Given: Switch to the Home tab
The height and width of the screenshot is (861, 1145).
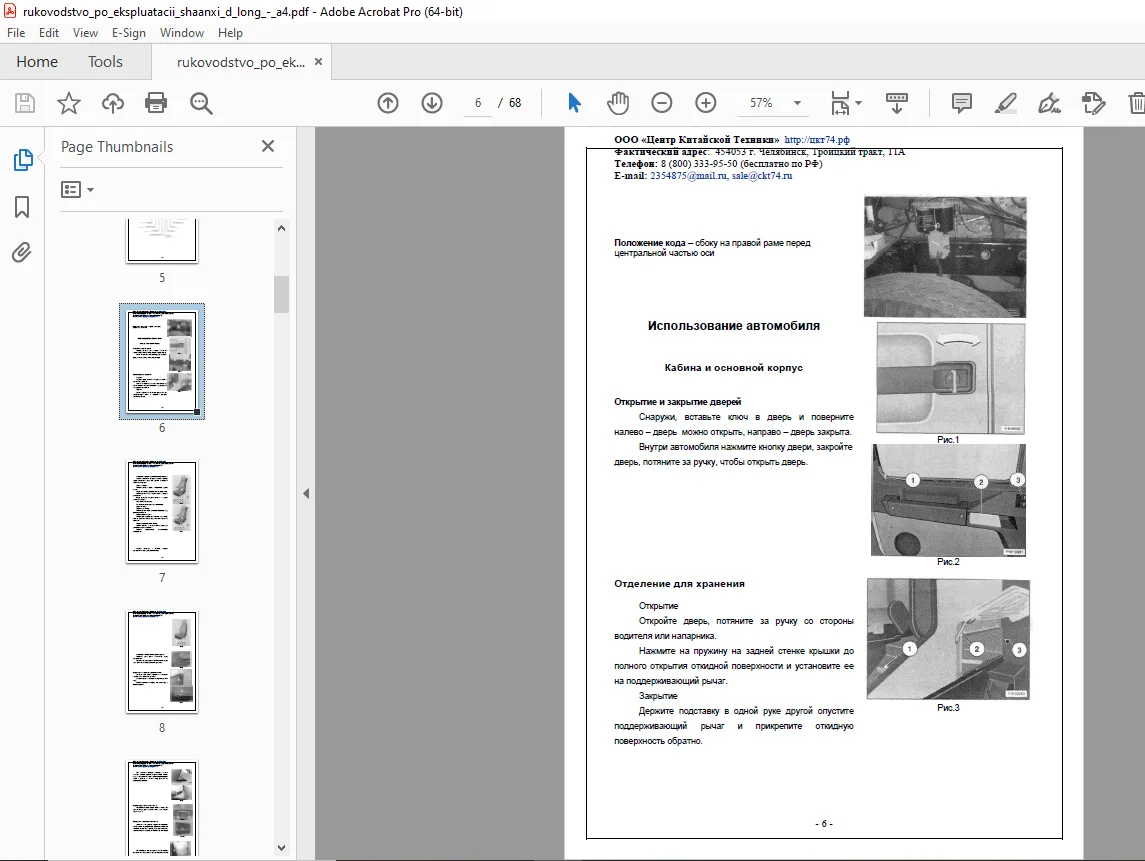Looking at the screenshot, I should tap(37, 62).
